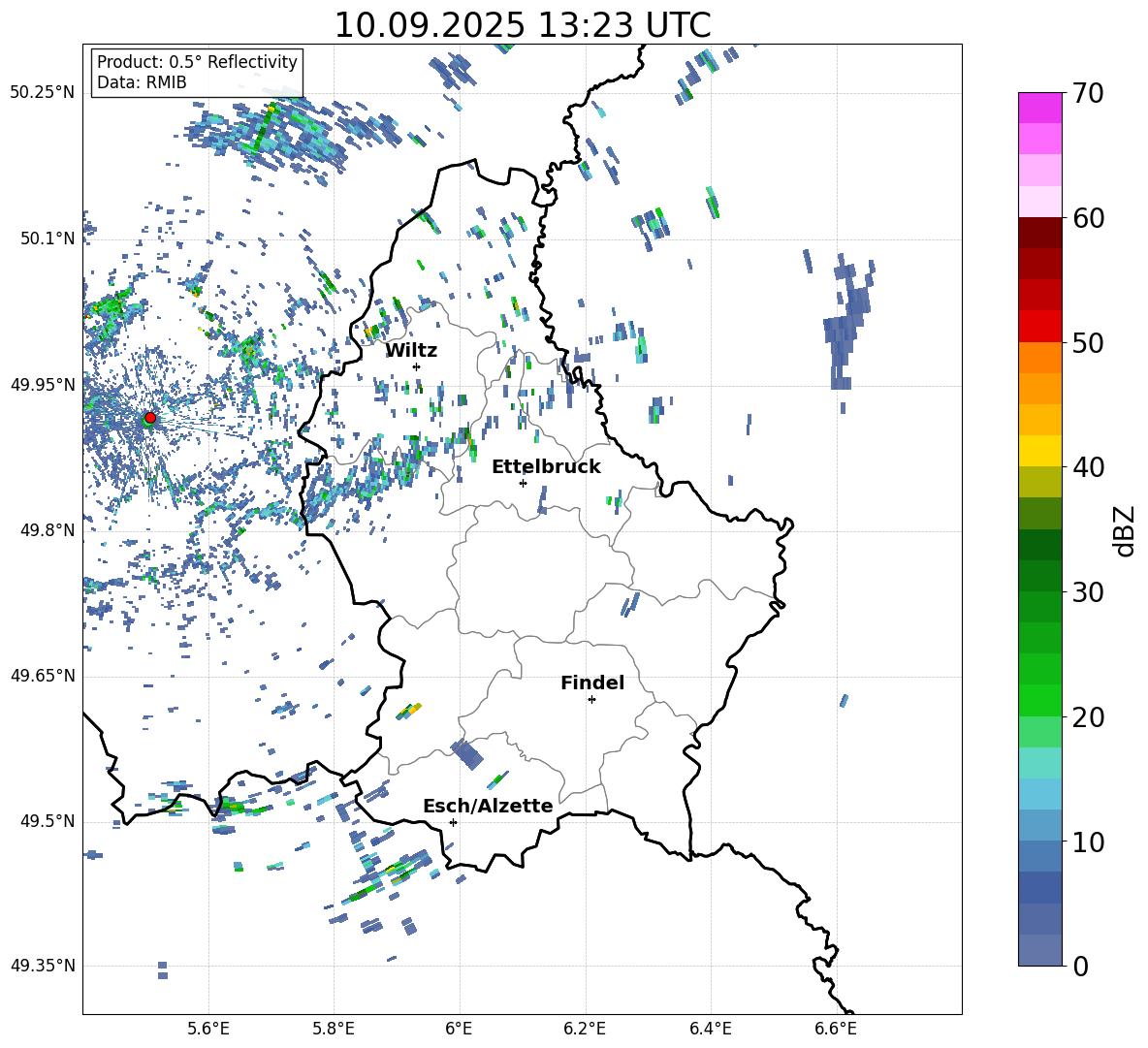Click the 49.35°N latitude label

coord(43,966)
